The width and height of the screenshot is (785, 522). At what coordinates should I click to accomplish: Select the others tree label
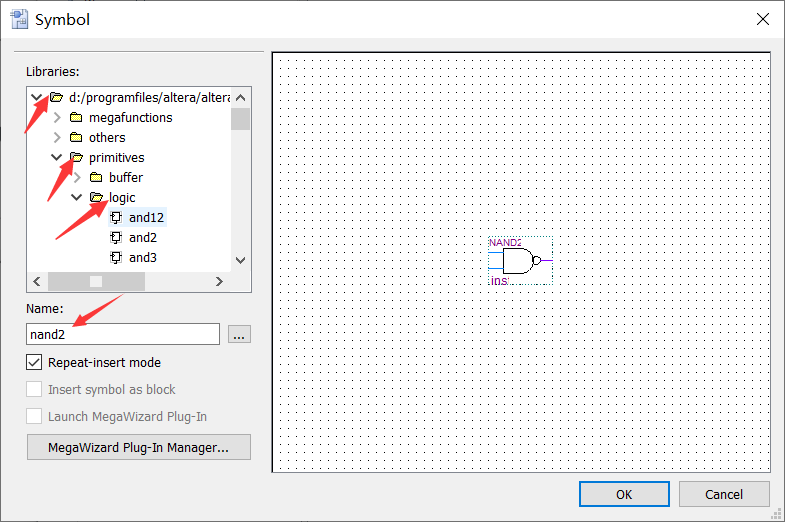107,137
